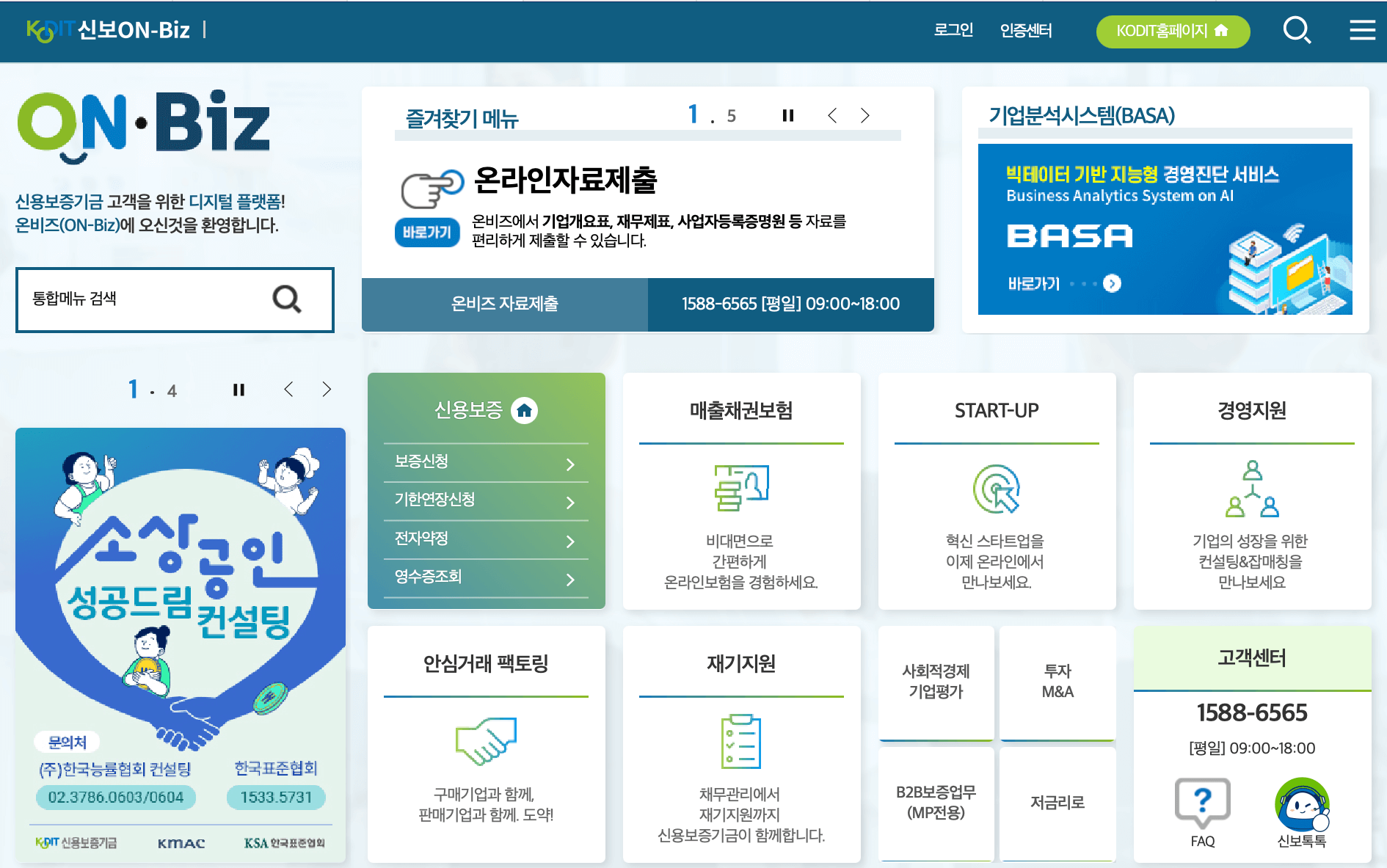The image size is (1387, 868).
Task: Go to previous 즐겨찾기 메뉴 slide
Action: [832, 115]
